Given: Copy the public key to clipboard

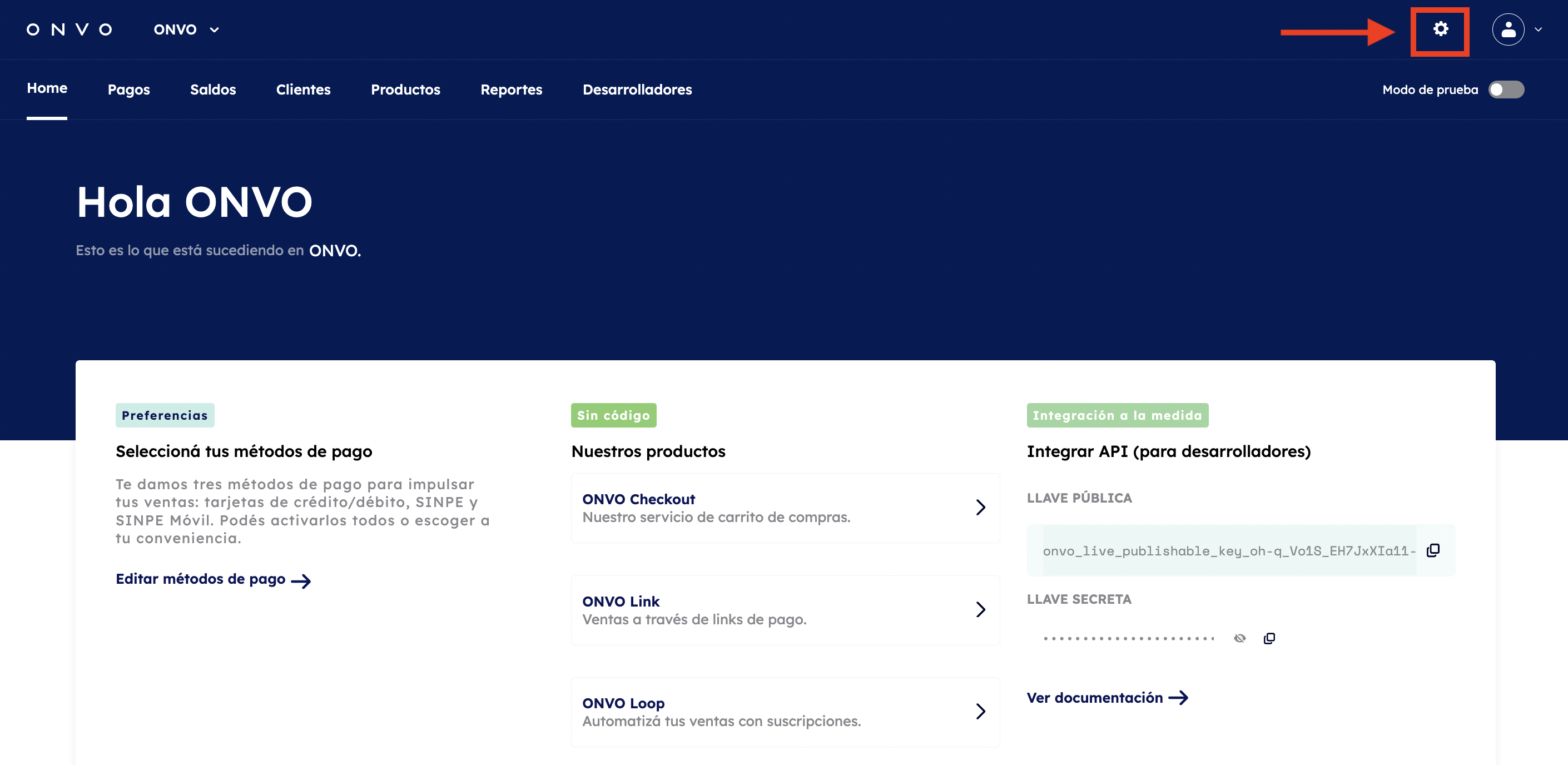Looking at the screenshot, I should pos(1433,550).
